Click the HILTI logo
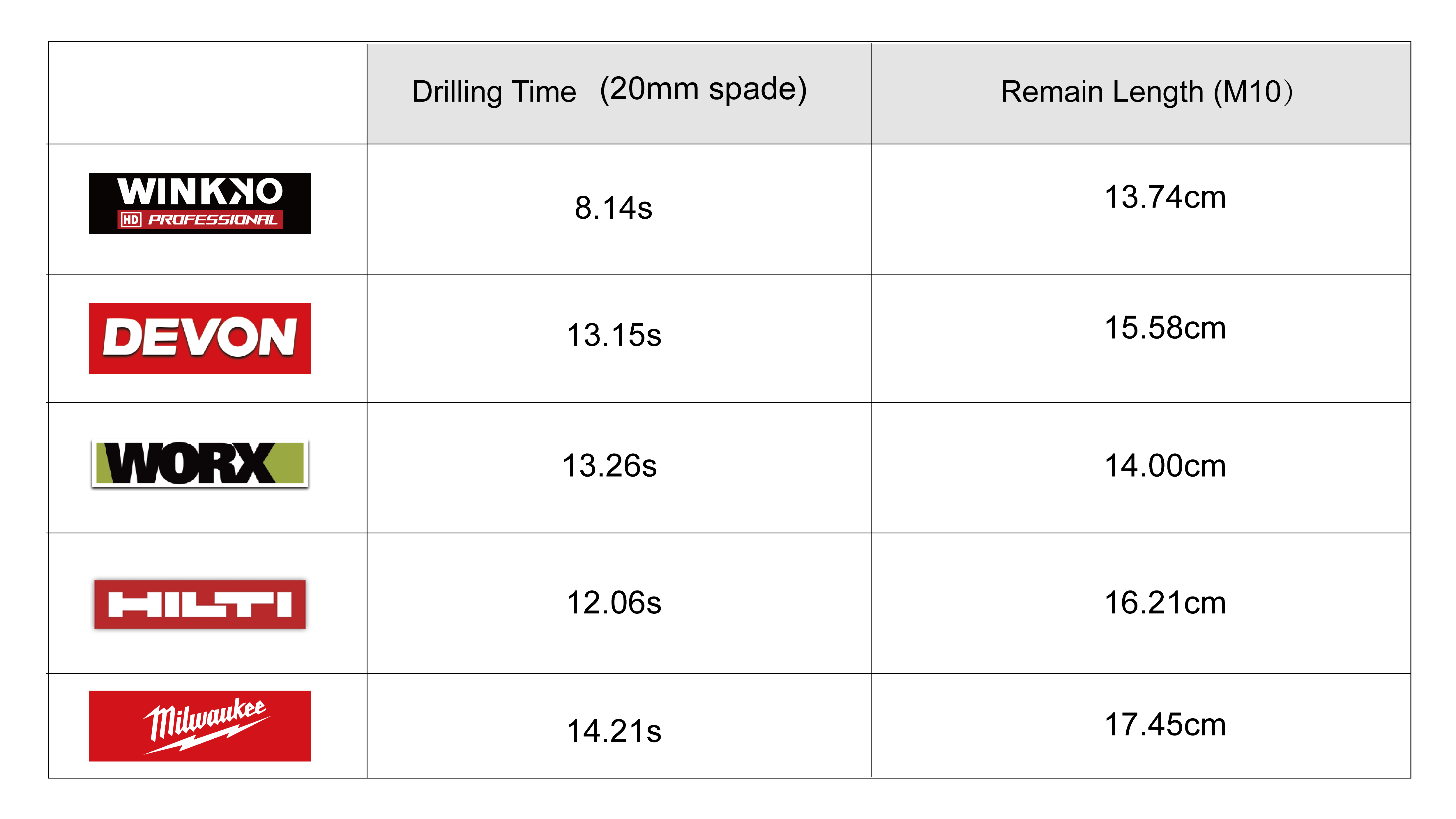1456x819 pixels. tap(199, 604)
